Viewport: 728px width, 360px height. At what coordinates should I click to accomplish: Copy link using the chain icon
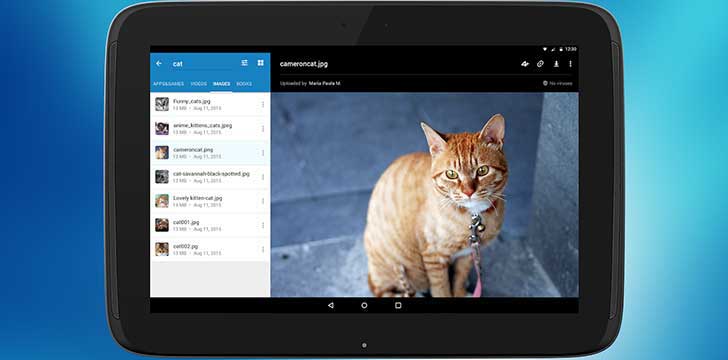pyautogui.click(x=540, y=64)
